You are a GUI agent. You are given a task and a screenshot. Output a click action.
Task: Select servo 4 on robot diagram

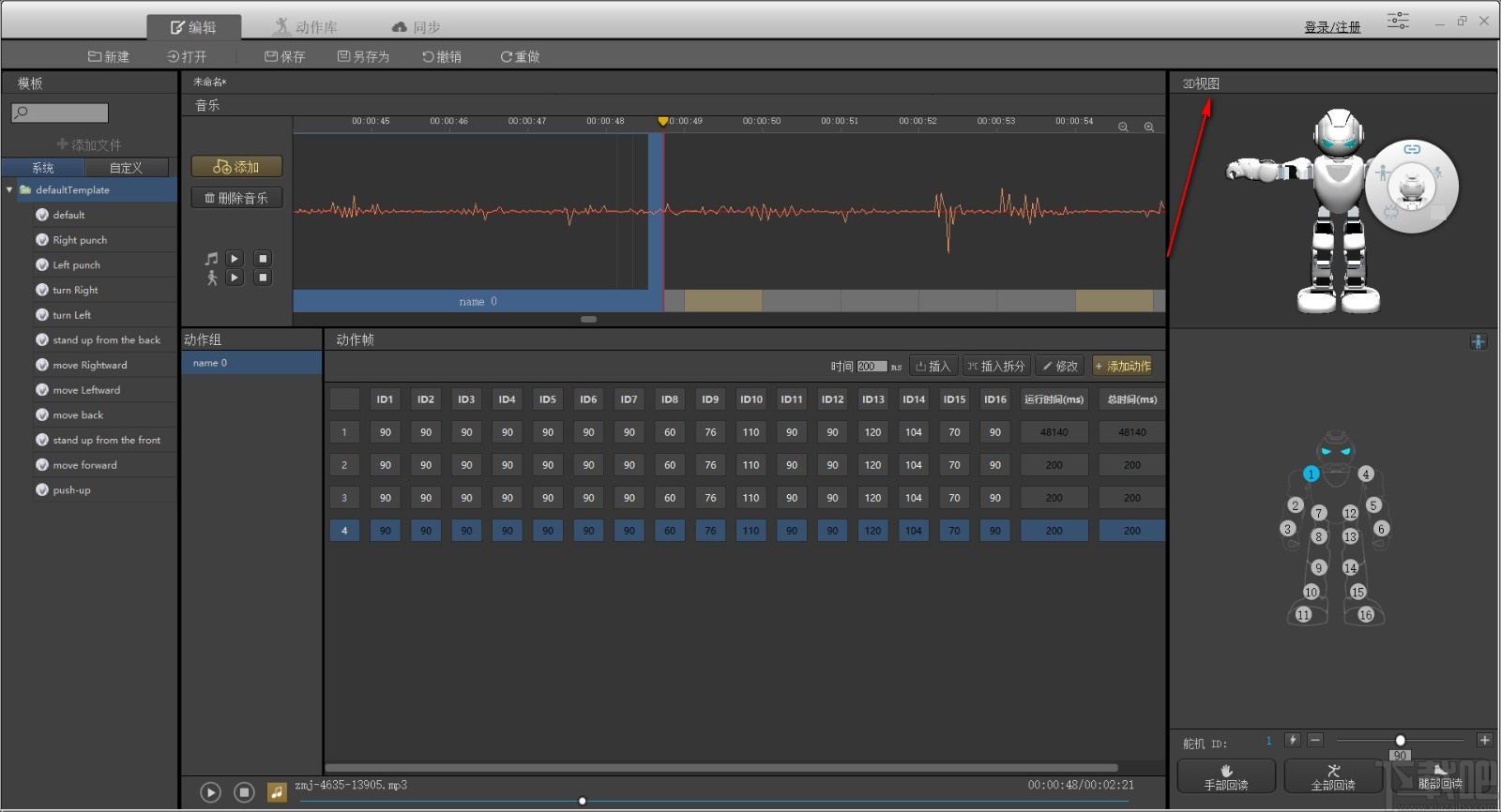1366,474
